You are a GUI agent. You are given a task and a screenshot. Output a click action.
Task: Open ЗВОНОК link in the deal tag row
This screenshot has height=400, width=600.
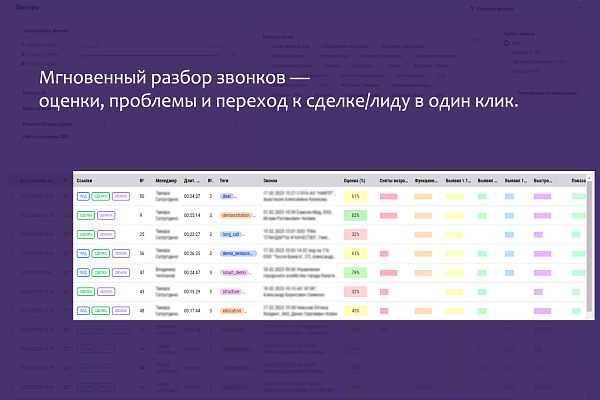point(121,196)
